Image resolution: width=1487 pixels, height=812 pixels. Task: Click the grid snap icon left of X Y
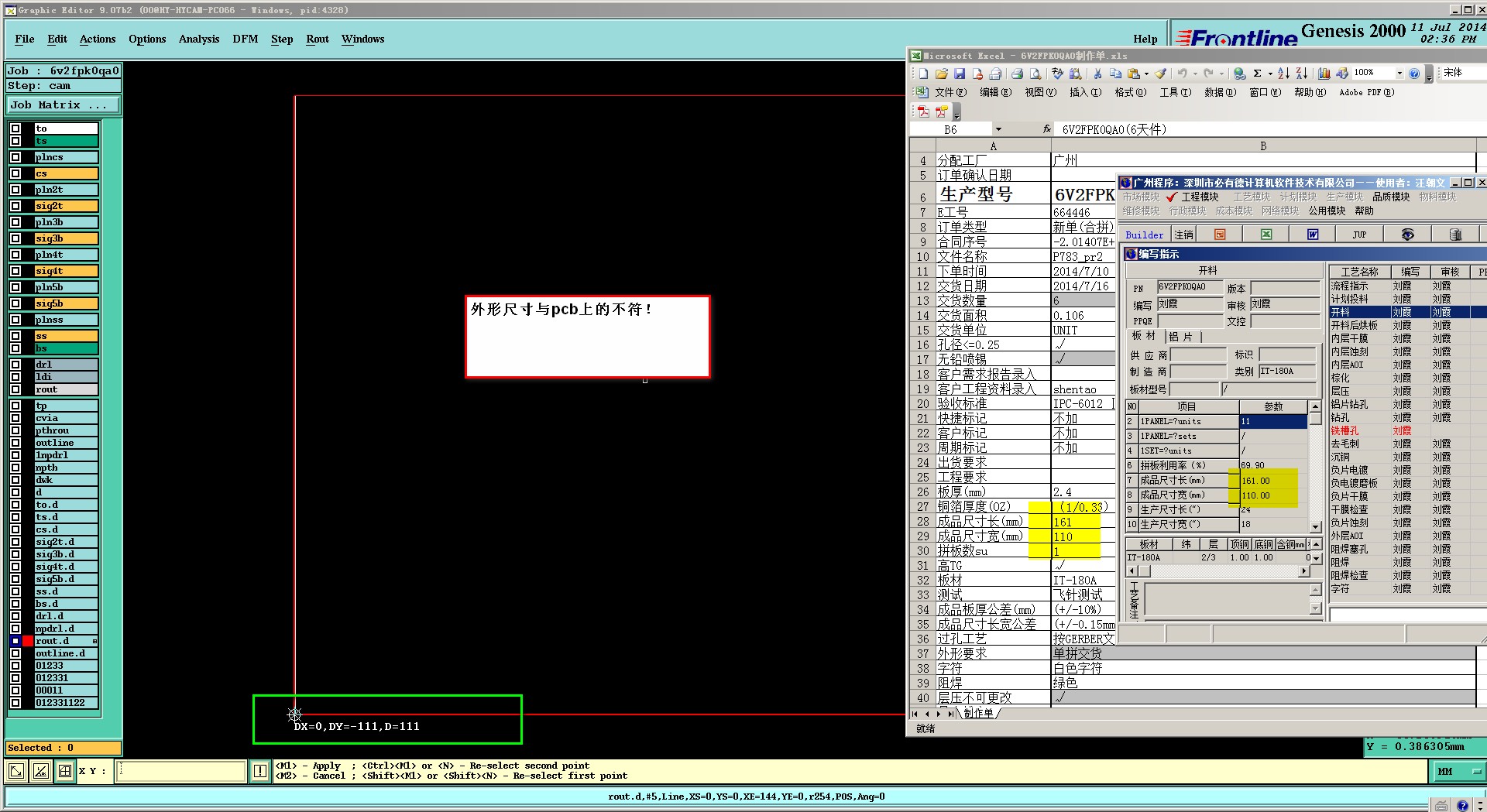point(65,771)
